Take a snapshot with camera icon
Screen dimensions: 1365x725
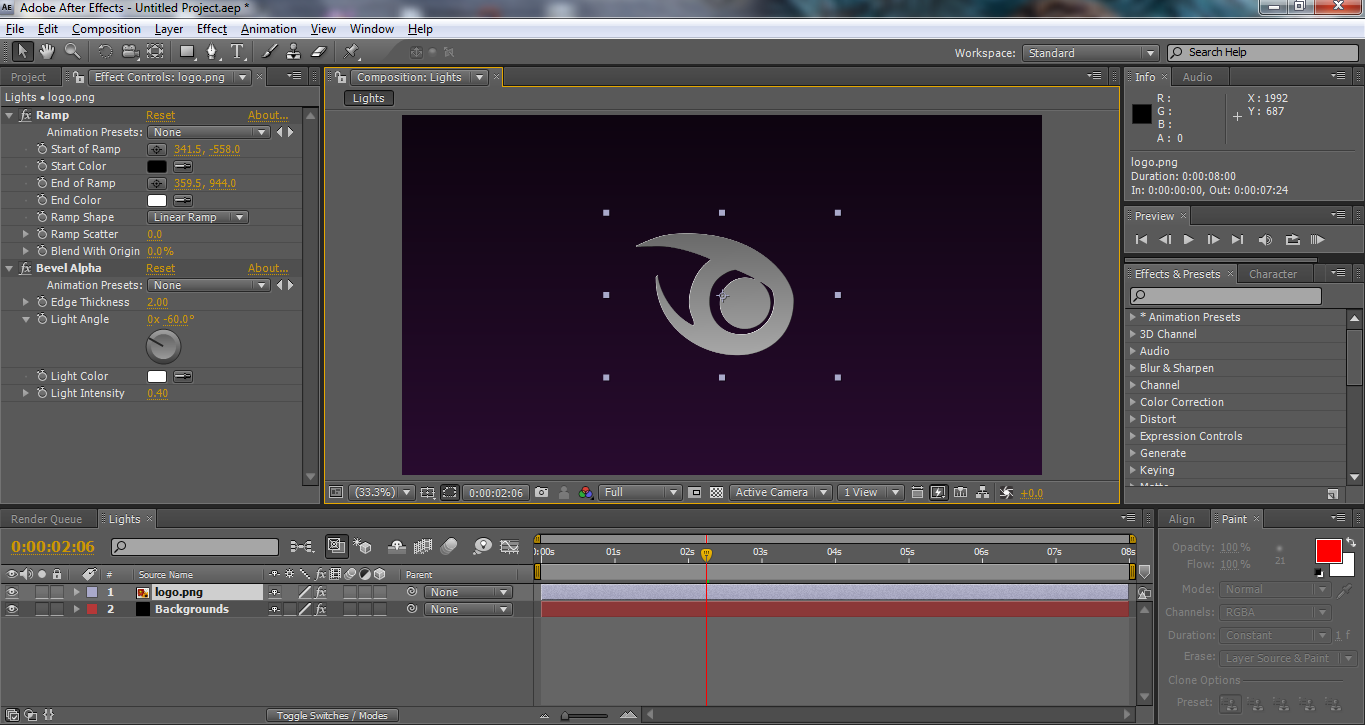pos(541,492)
